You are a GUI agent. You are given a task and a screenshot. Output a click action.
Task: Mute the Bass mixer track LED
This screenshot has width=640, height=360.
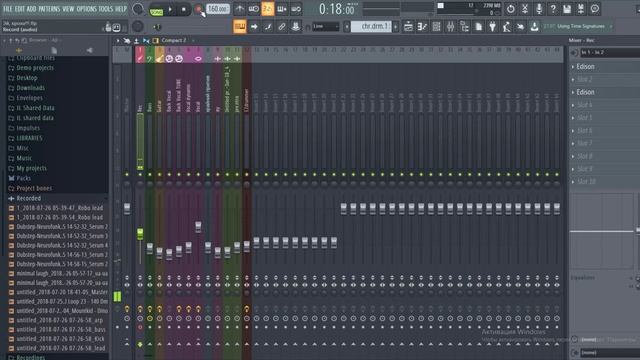[x=150, y=174]
